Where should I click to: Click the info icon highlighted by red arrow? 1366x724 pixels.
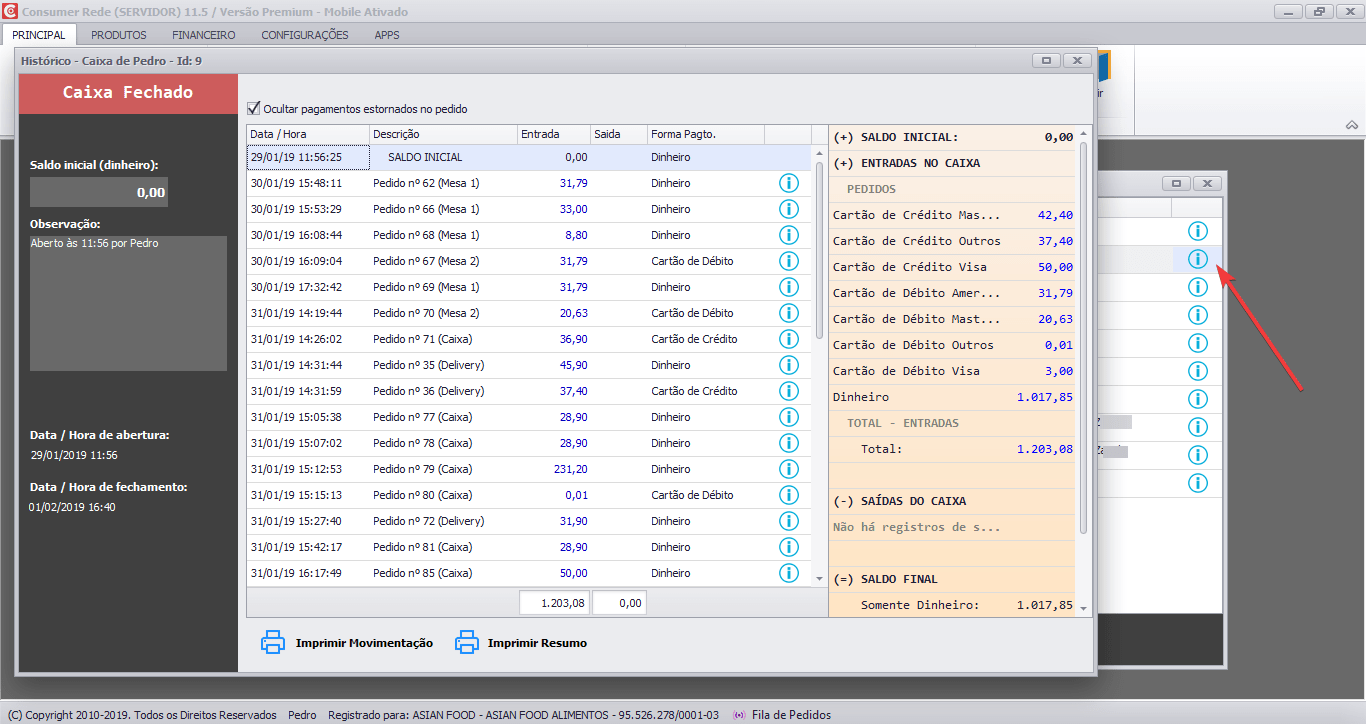point(1197,259)
